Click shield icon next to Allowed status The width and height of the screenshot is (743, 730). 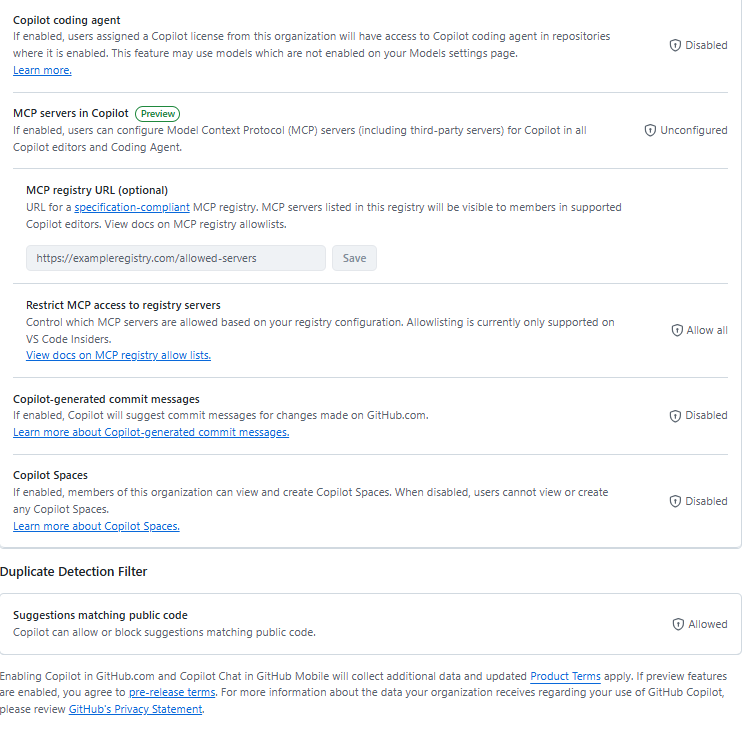click(x=678, y=624)
